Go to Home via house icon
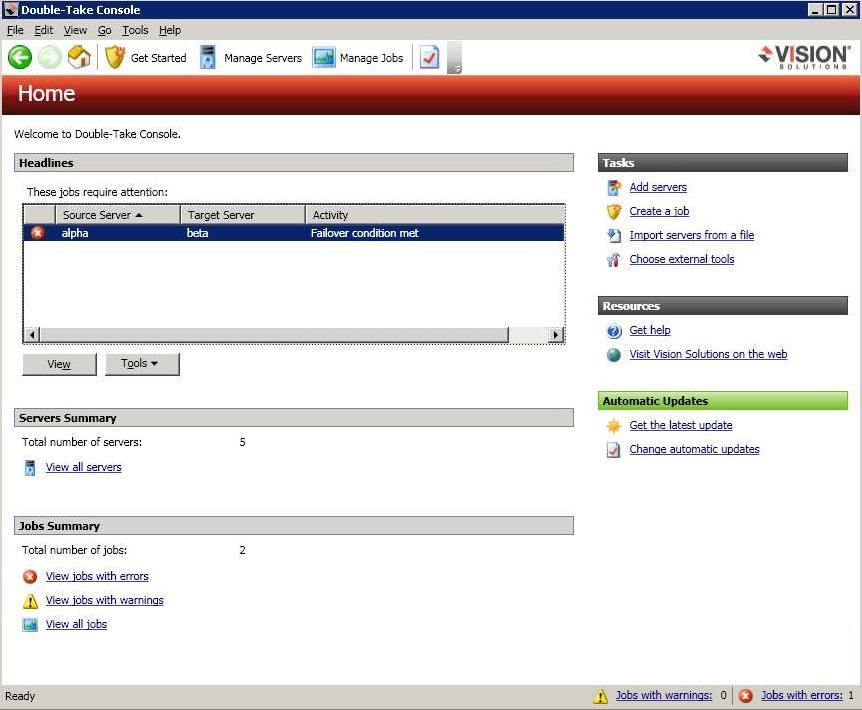The image size is (862, 710). tap(79, 58)
